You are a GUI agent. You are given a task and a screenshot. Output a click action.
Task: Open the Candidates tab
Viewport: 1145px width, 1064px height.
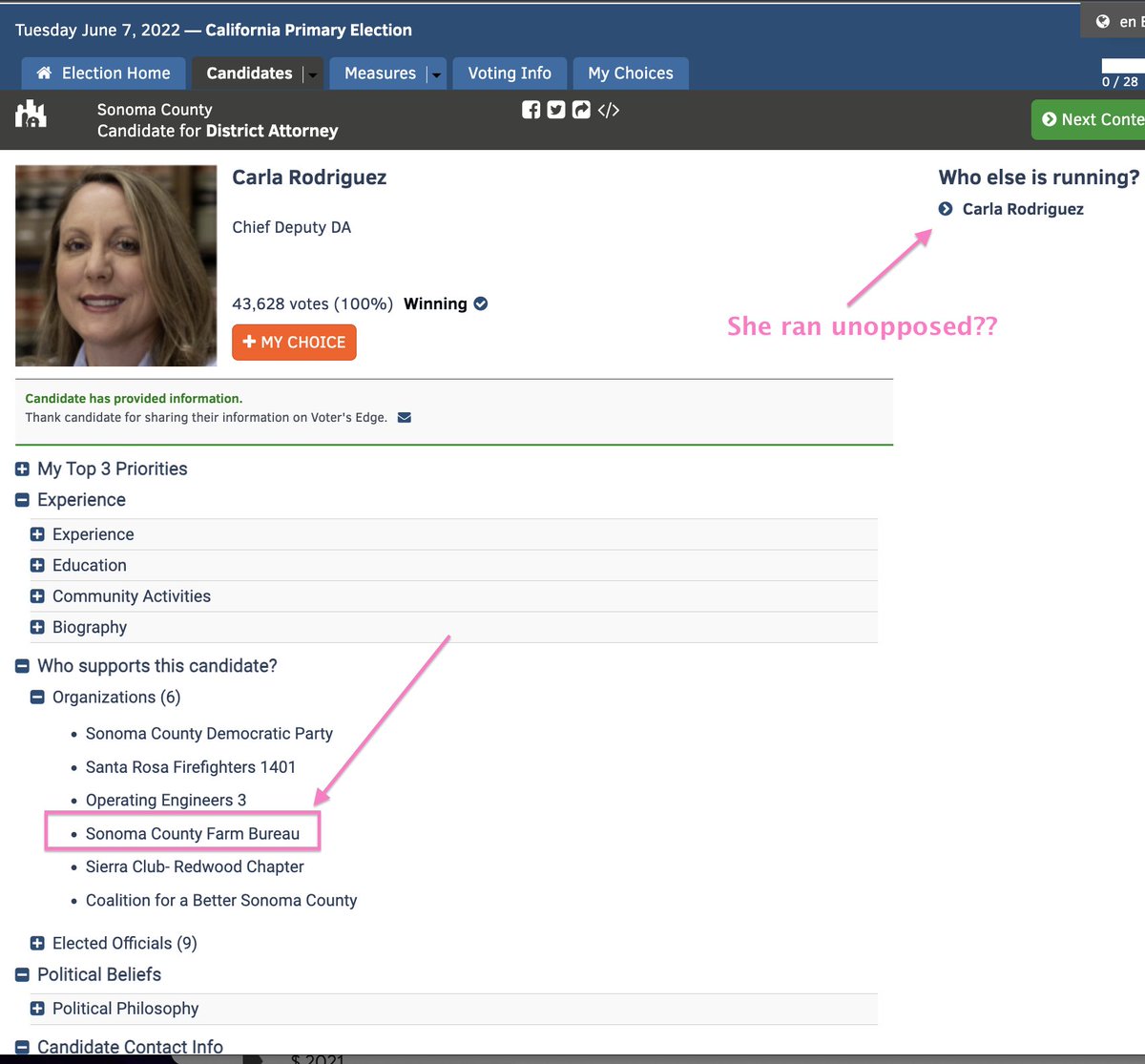coord(249,73)
